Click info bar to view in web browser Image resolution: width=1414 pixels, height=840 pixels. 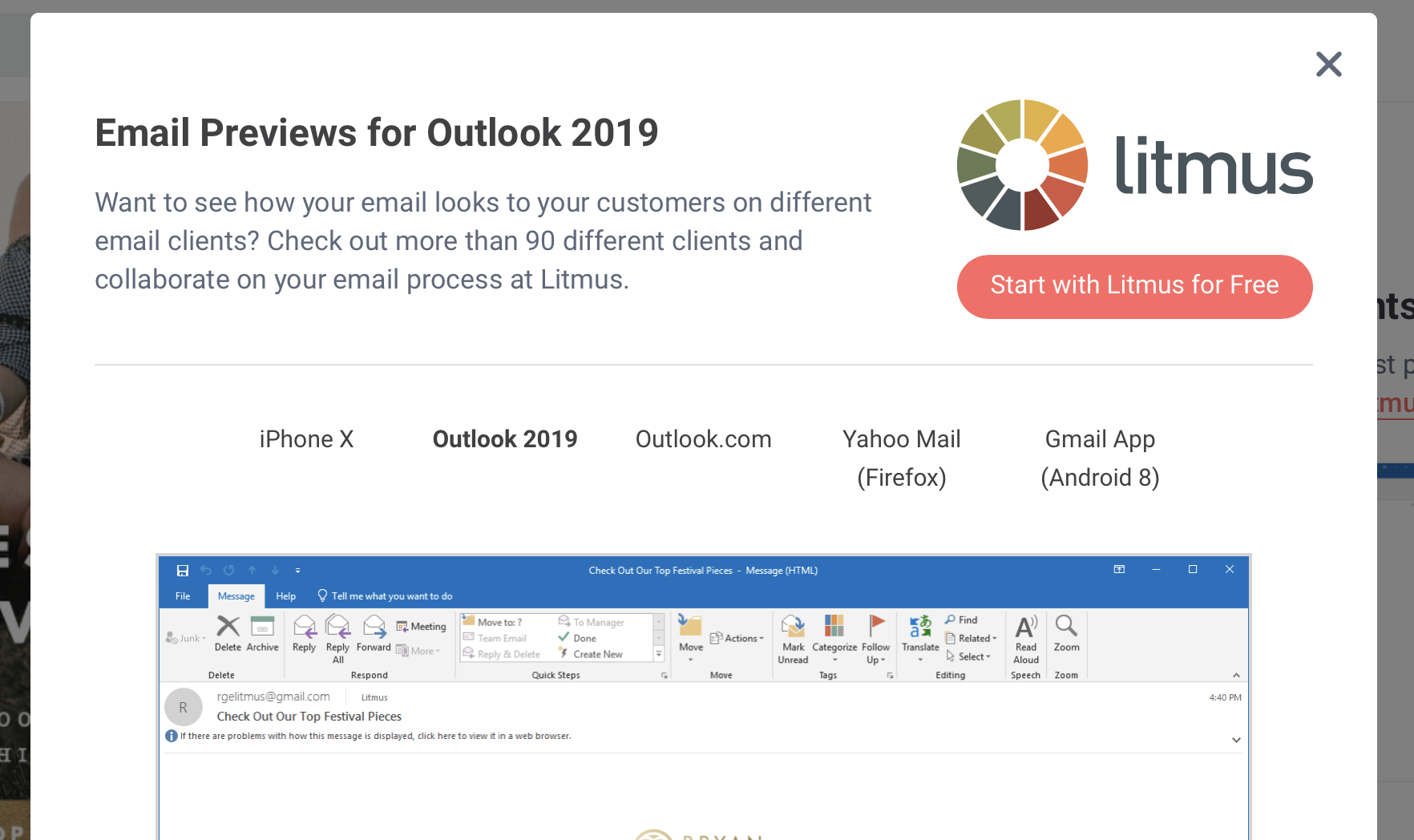coord(369,736)
